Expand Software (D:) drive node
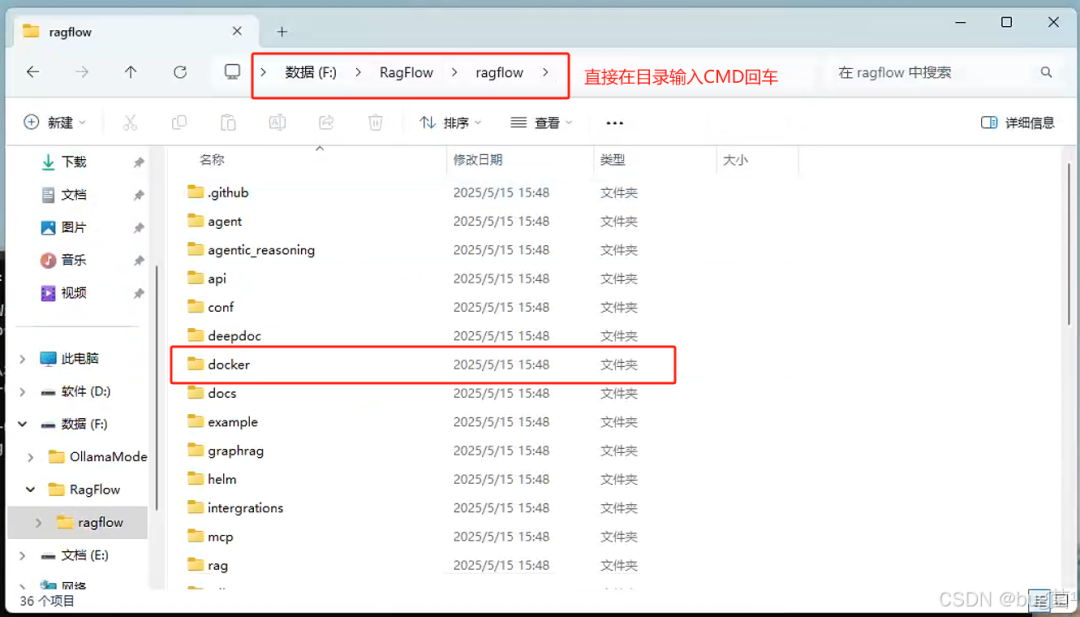The height and width of the screenshot is (617, 1080). click(x=22, y=392)
